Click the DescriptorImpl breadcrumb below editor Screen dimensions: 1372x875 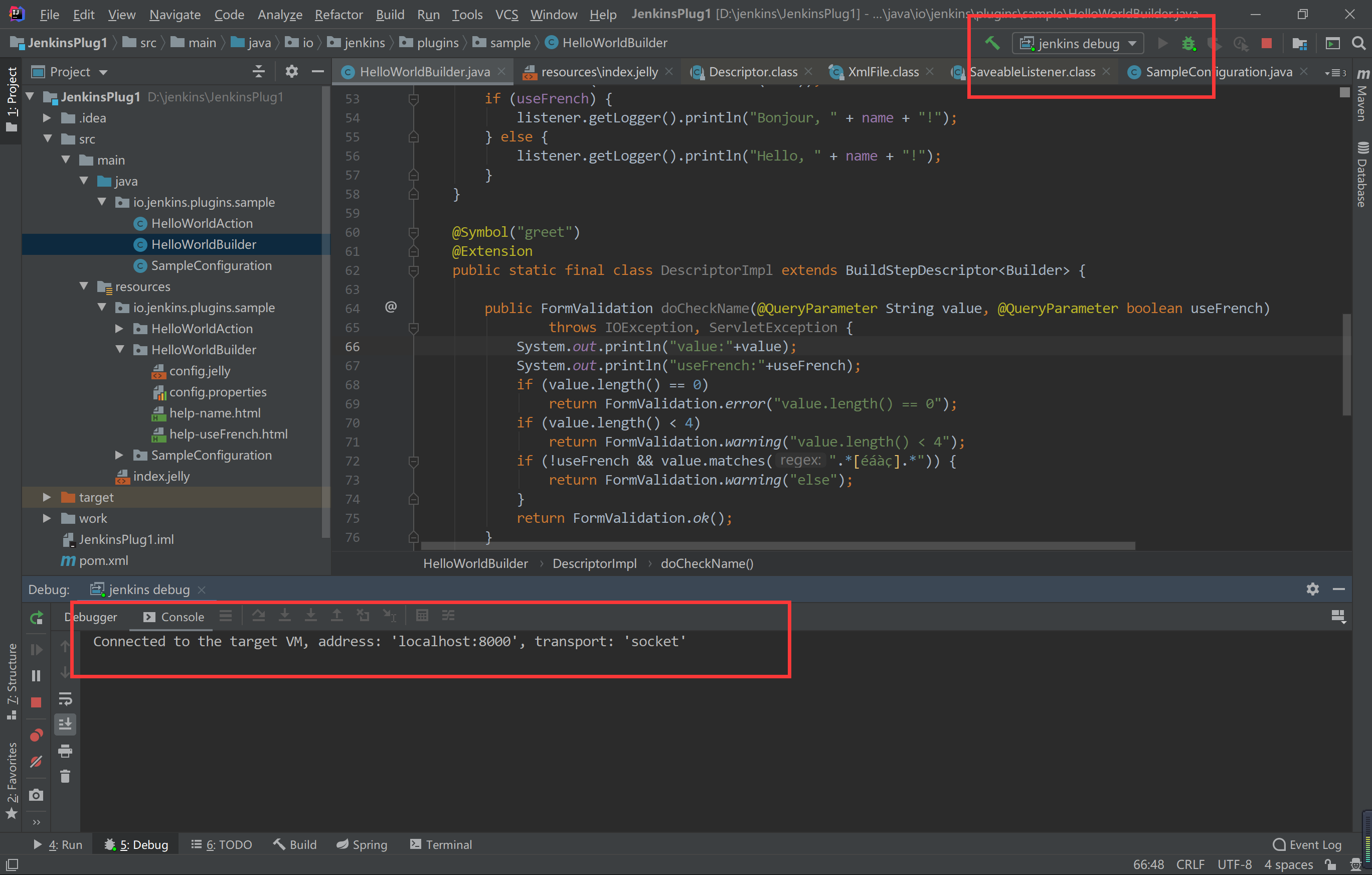tap(594, 563)
